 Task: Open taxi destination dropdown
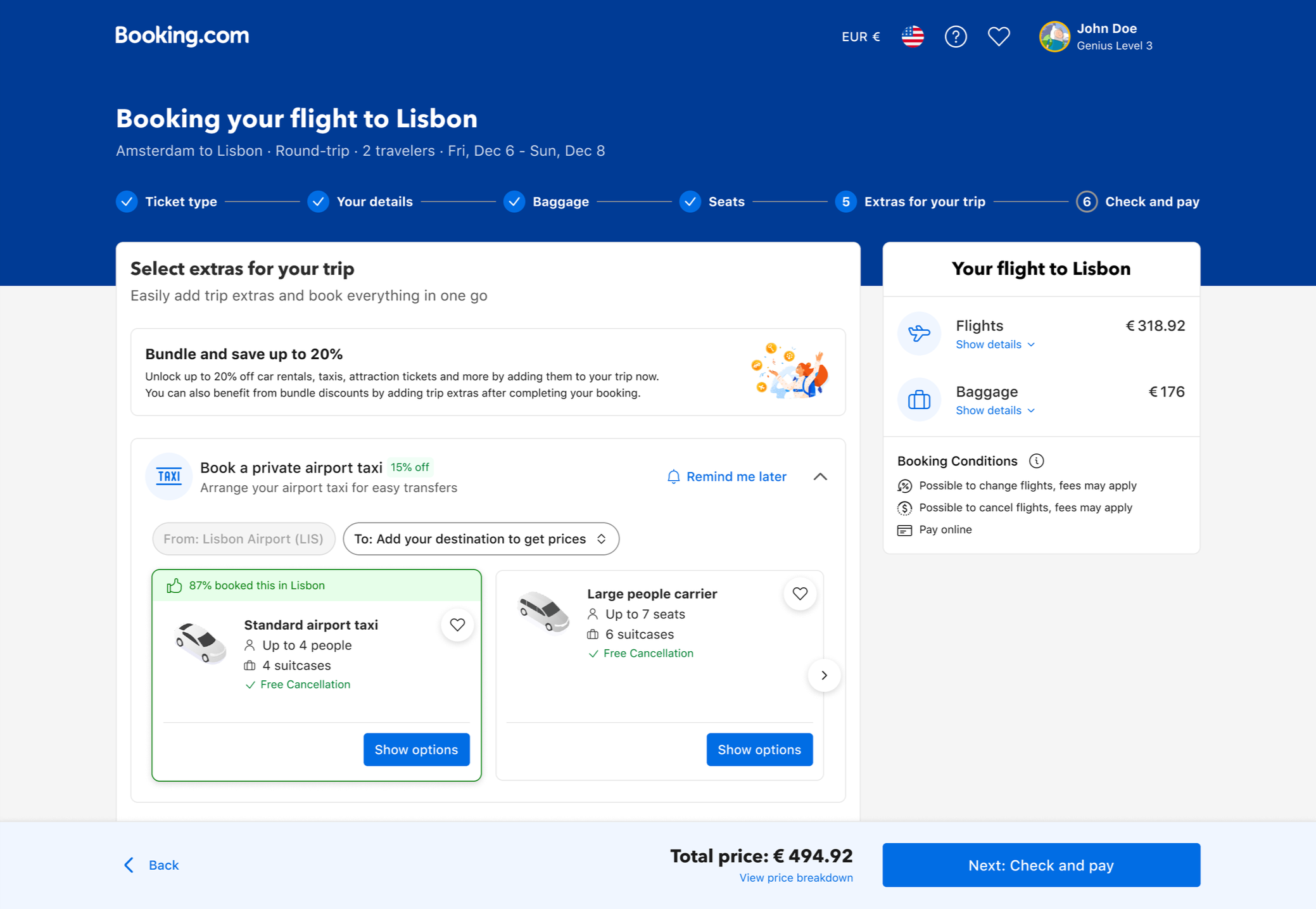pos(481,539)
